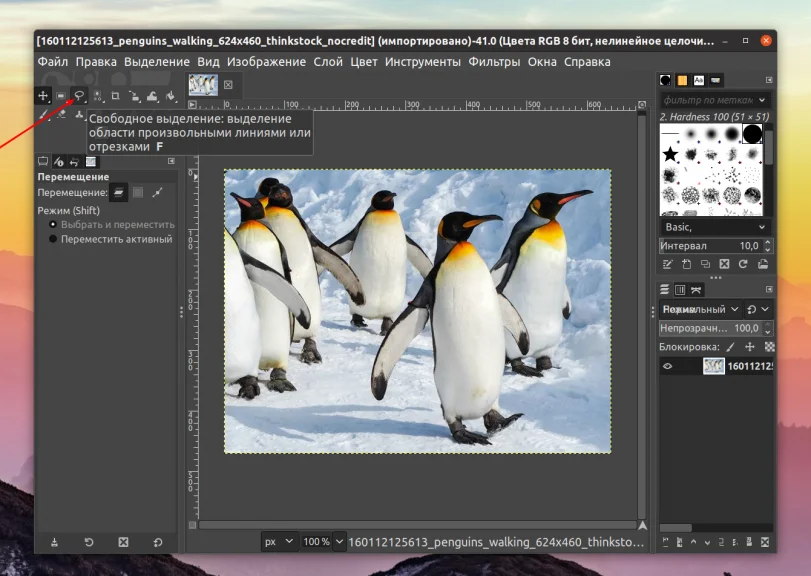Viewport: 811px width, 576px height.
Task: Delete the selected brush
Action: coord(725,264)
